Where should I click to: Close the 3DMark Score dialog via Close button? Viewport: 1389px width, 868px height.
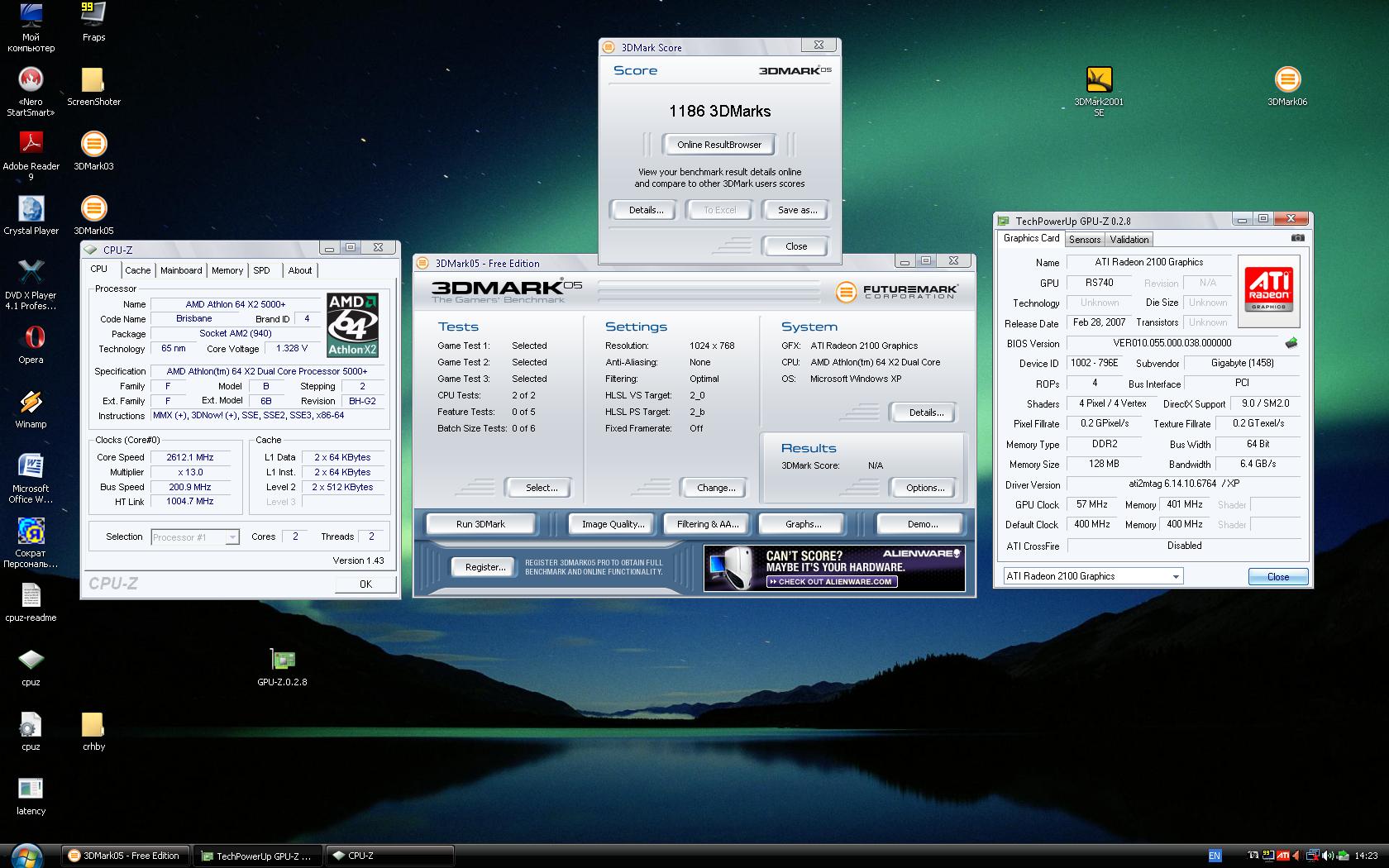pyautogui.click(x=796, y=246)
